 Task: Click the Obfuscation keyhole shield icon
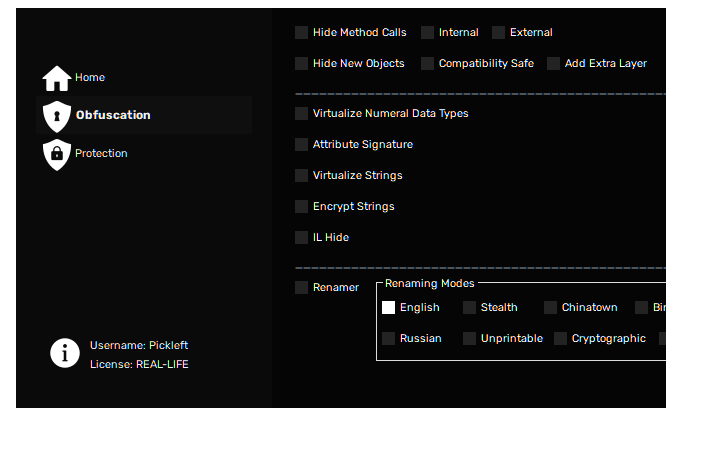(x=57, y=116)
